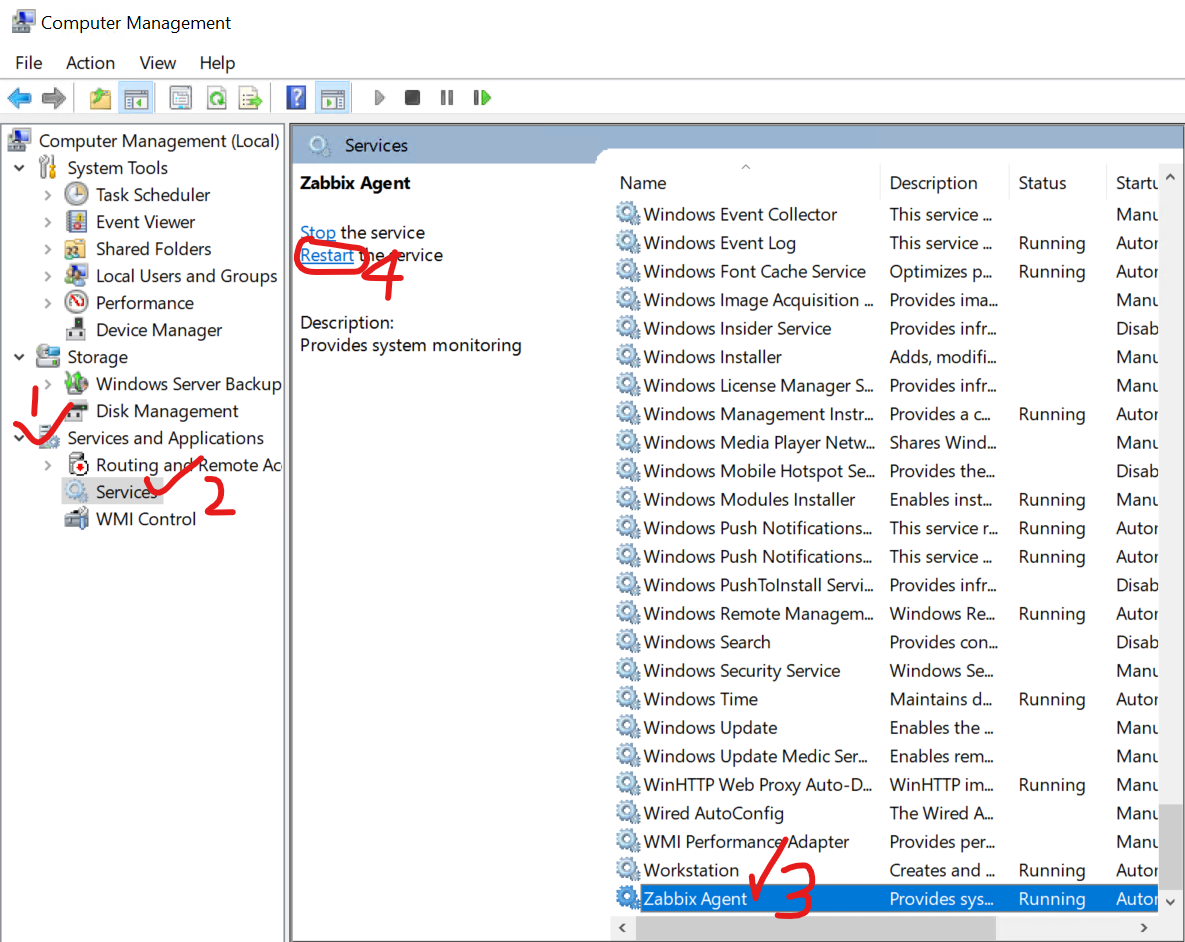
Task: Select Windows Security Service row
Action: tap(886, 671)
